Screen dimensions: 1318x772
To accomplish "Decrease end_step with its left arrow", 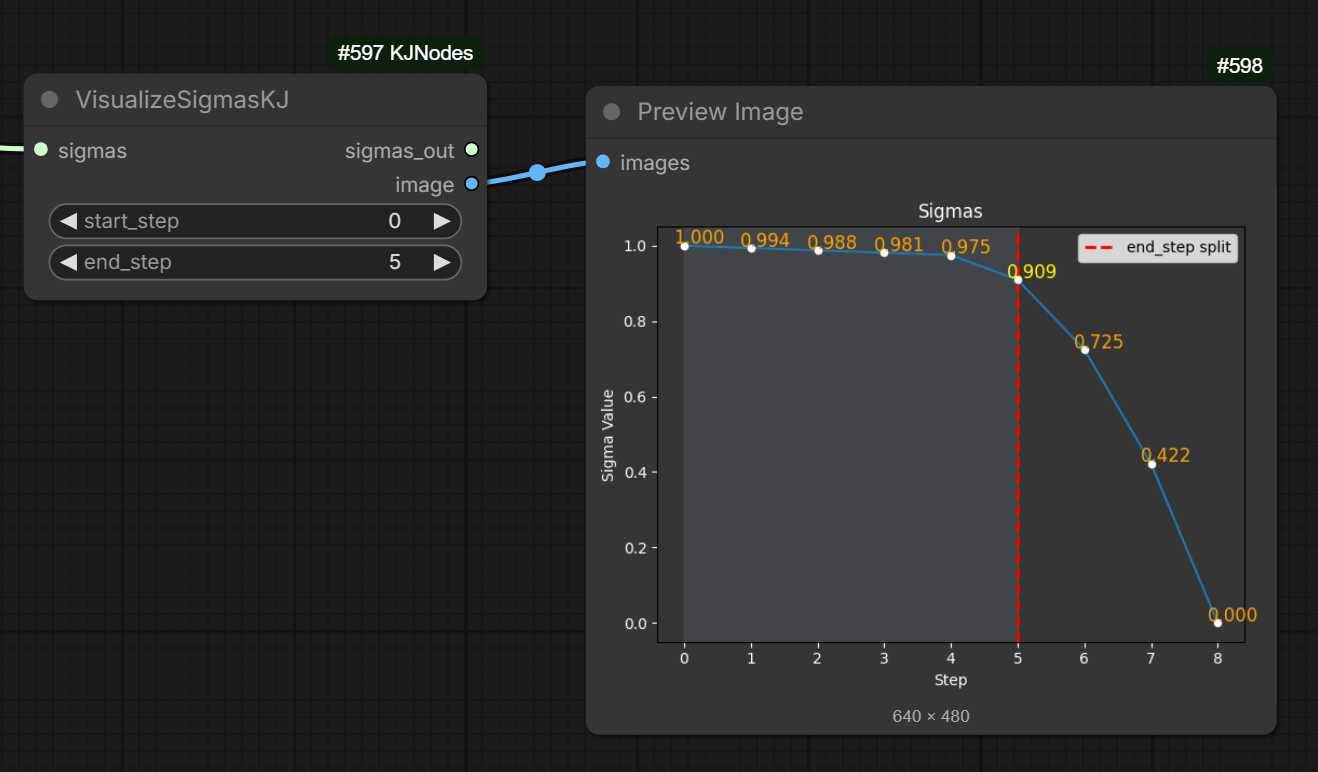I will point(68,262).
